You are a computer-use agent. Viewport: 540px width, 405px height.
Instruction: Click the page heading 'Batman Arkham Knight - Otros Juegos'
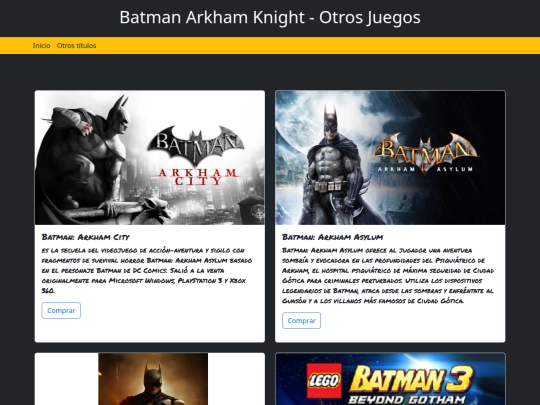click(270, 17)
